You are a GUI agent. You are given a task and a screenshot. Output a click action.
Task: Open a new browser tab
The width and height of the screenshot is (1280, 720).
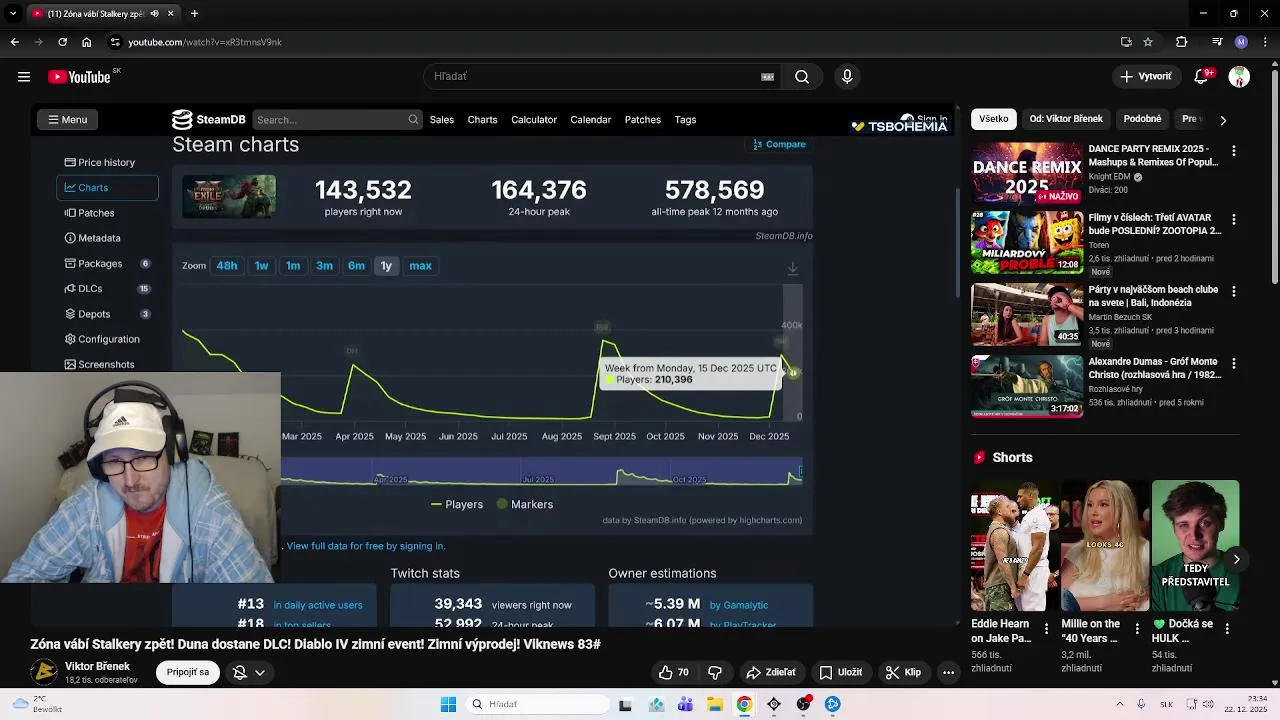coord(194,13)
